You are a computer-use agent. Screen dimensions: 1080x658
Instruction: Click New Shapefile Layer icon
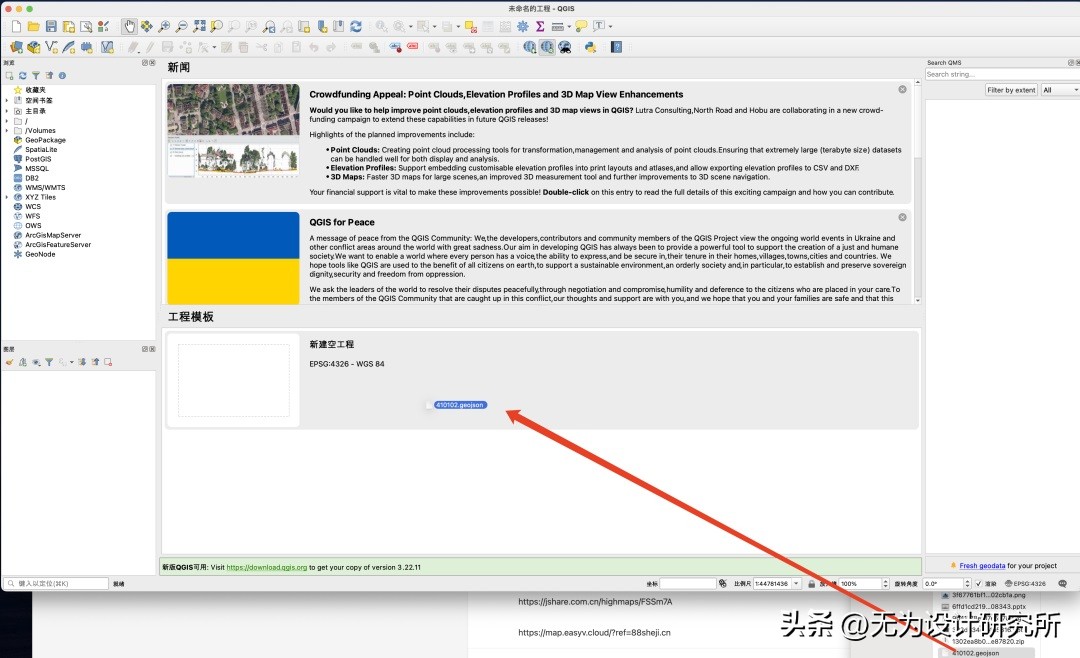click(x=51, y=47)
